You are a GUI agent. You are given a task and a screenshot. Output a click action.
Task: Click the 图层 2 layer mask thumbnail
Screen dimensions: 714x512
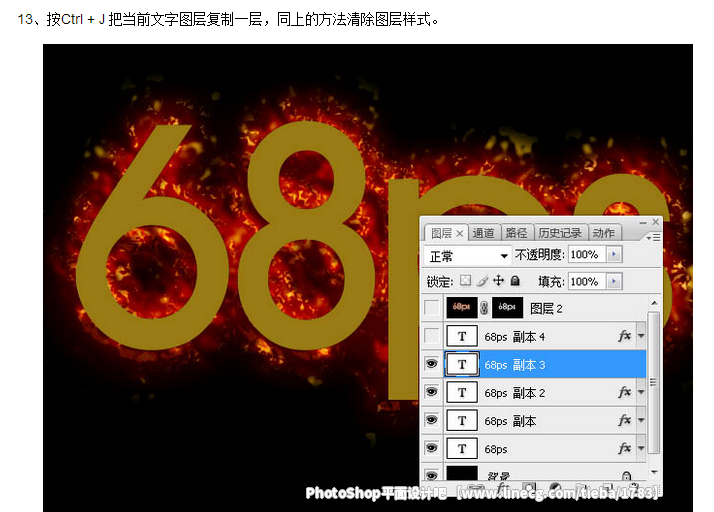[x=507, y=308]
